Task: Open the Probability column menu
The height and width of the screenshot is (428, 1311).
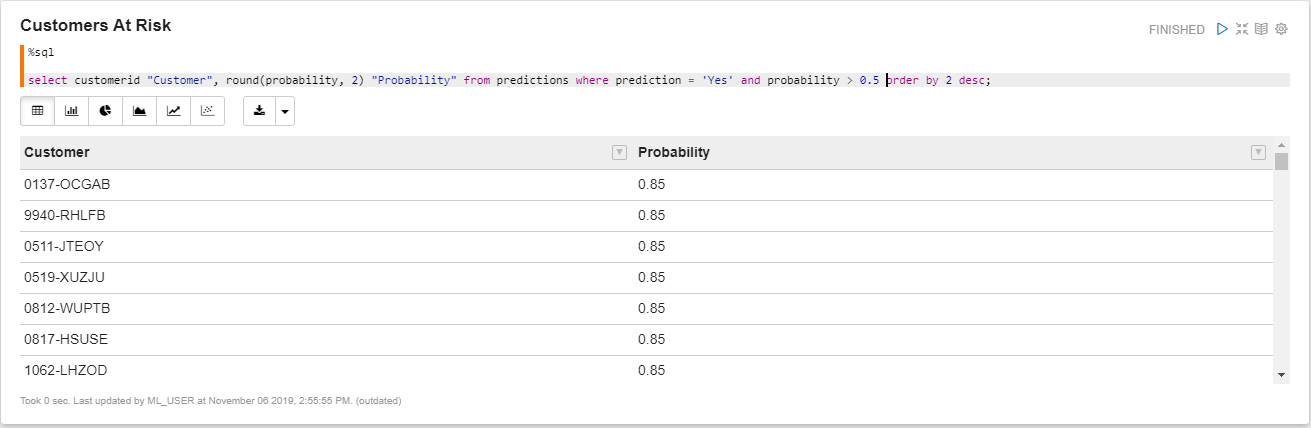Action: 1259,152
